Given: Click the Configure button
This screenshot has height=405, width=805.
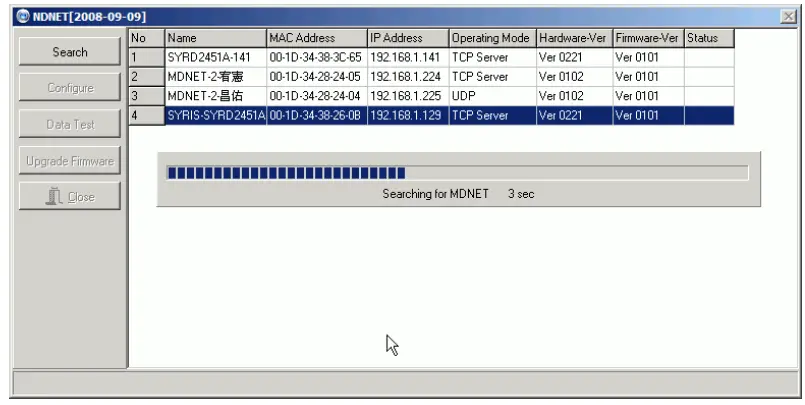Looking at the screenshot, I should pyautogui.click(x=70, y=87).
